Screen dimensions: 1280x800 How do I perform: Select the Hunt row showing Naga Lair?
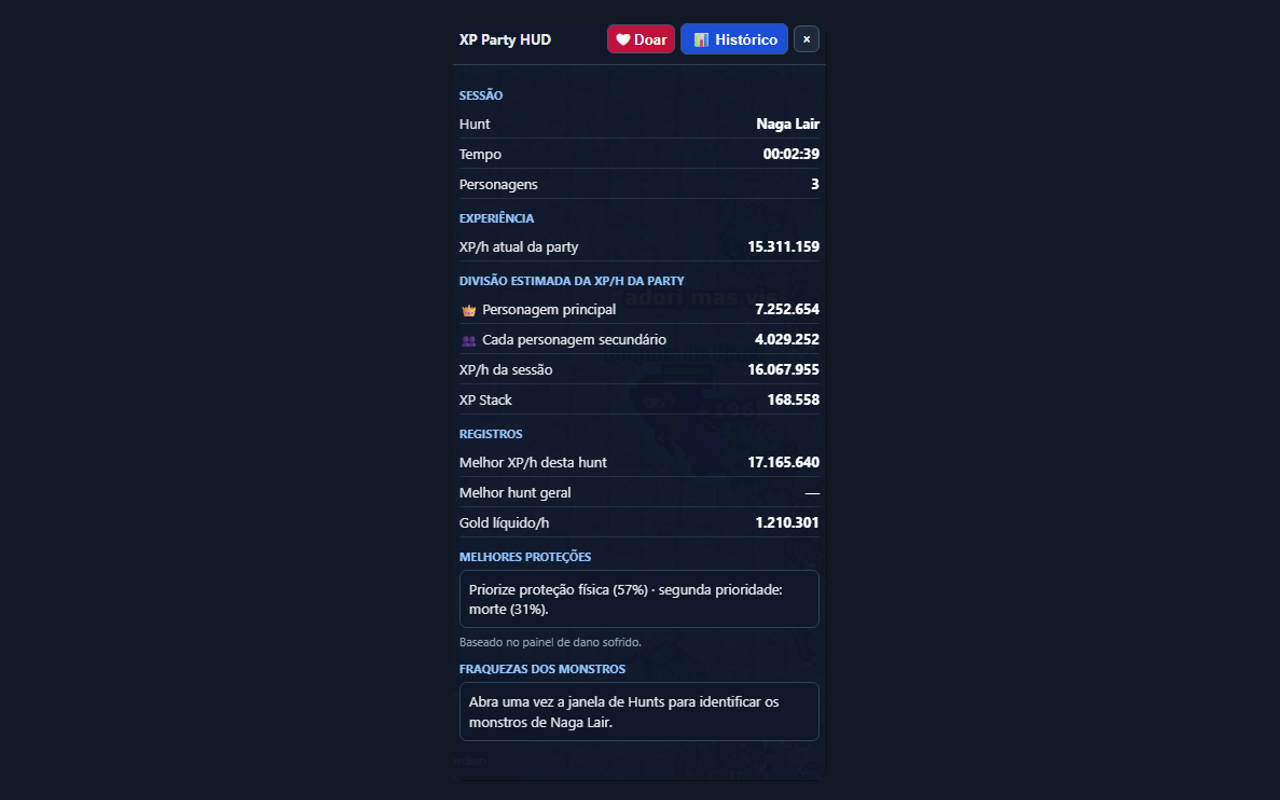pyautogui.click(x=639, y=124)
